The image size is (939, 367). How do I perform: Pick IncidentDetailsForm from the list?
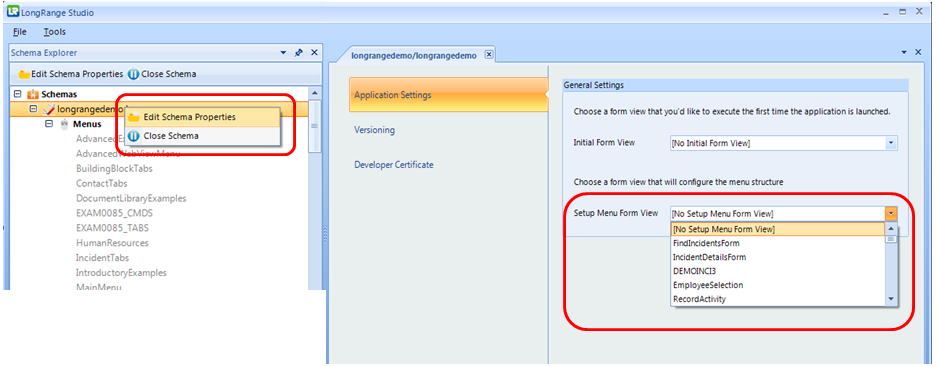point(777,257)
